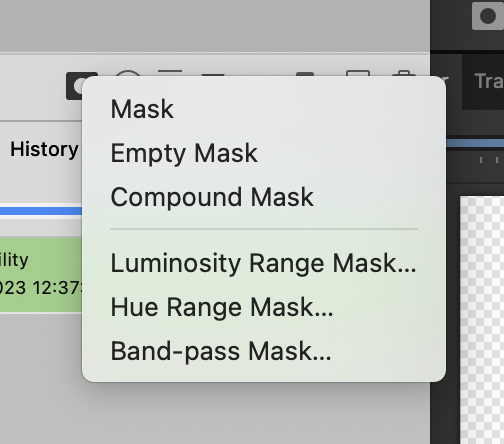Select the panel tab left of Transform
Image resolution: width=504 pixels, height=444 pixels.
pyautogui.click(x=446, y=81)
